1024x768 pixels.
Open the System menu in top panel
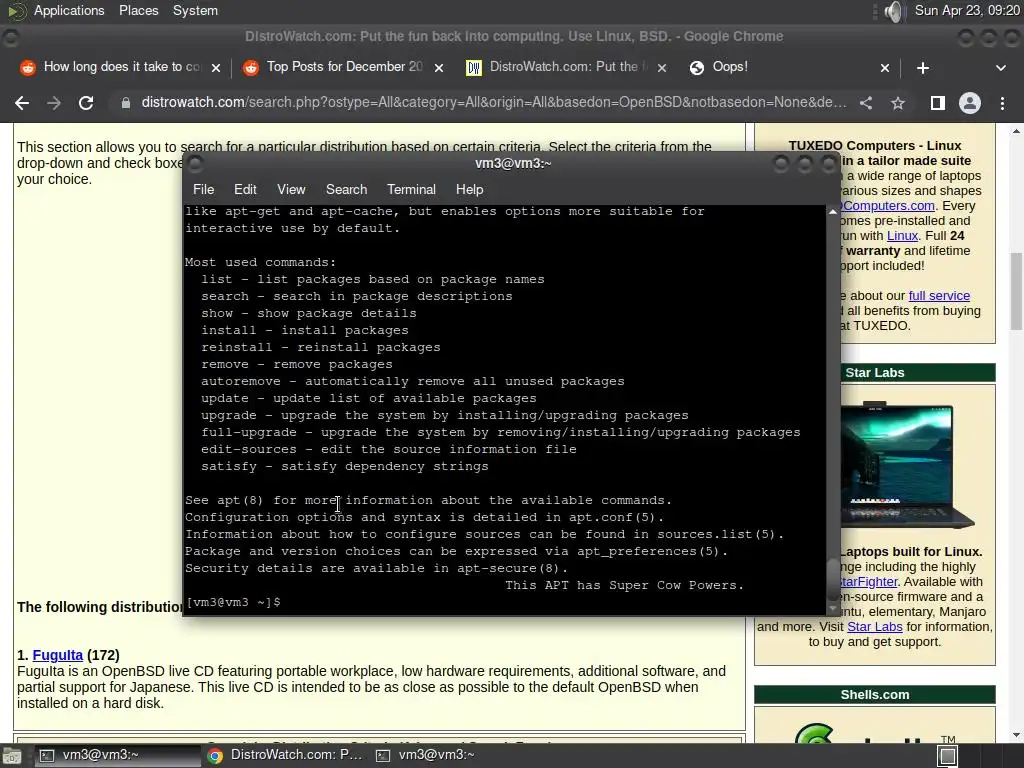195,10
